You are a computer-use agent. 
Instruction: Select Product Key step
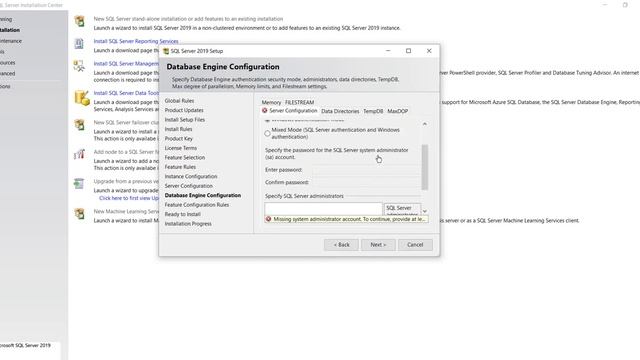(x=178, y=139)
